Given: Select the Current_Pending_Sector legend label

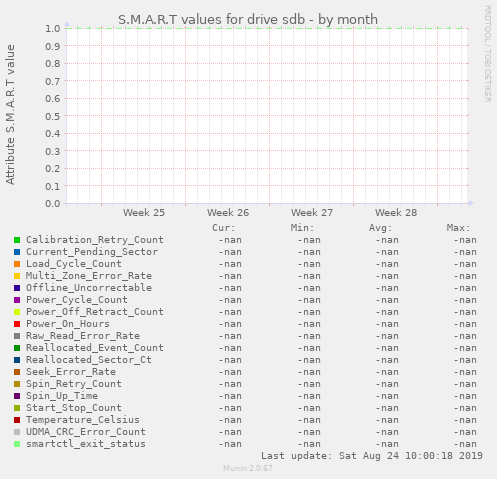Looking at the screenshot, I should pos(92,252).
